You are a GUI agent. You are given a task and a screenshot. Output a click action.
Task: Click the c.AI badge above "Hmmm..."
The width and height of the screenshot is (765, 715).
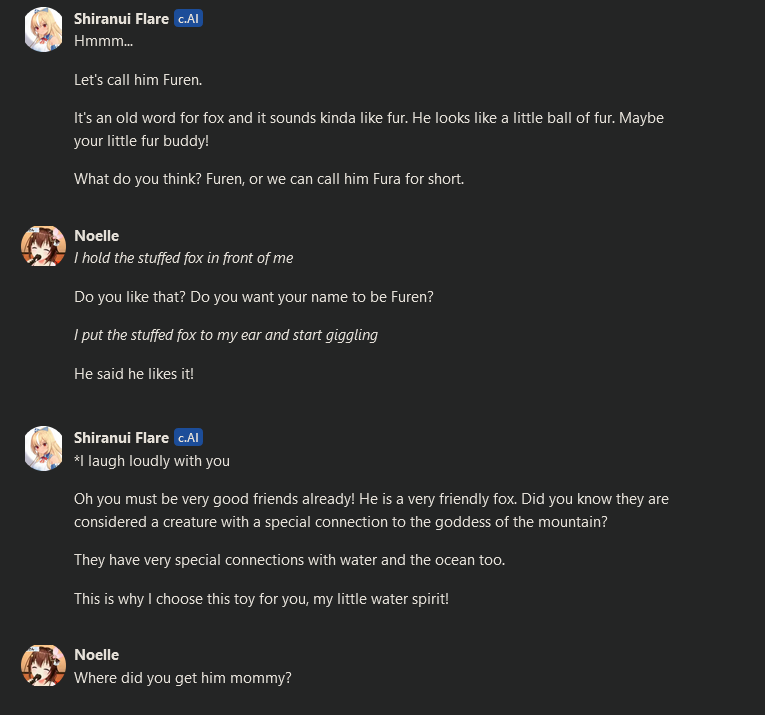(x=188, y=19)
